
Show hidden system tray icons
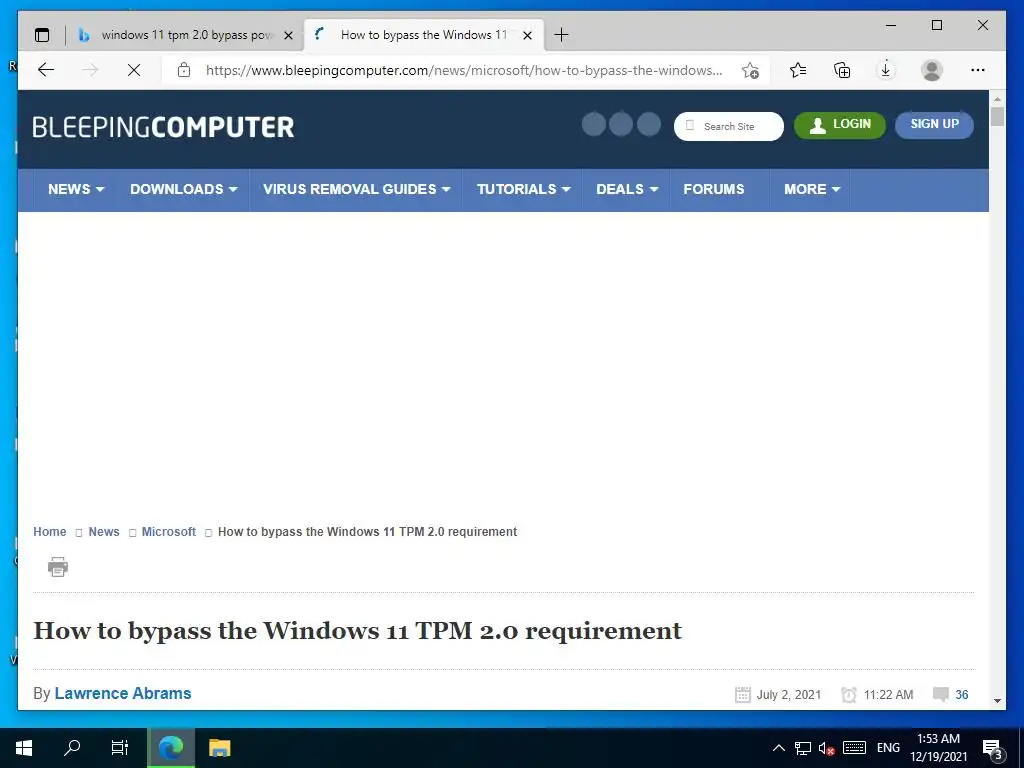(x=778, y=748)
